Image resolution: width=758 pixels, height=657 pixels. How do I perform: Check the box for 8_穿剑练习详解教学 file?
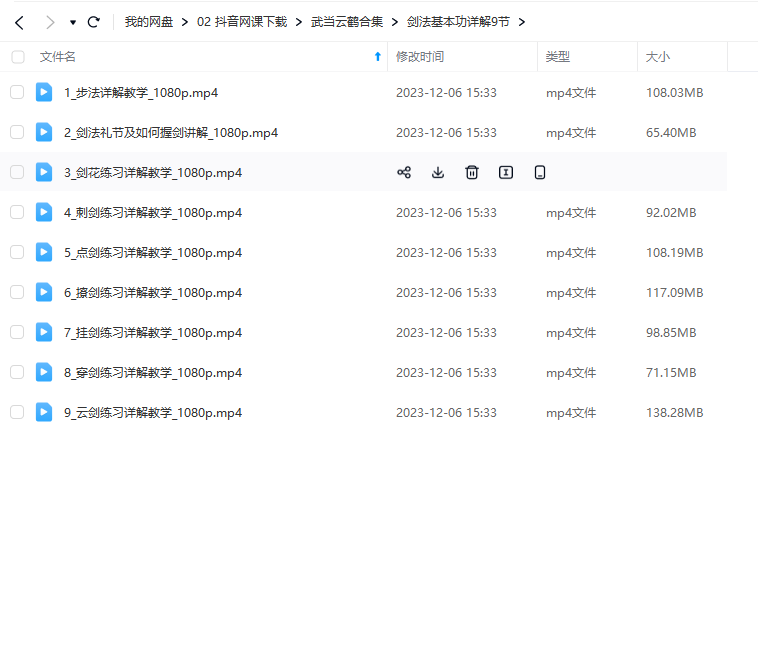(17, 372)
